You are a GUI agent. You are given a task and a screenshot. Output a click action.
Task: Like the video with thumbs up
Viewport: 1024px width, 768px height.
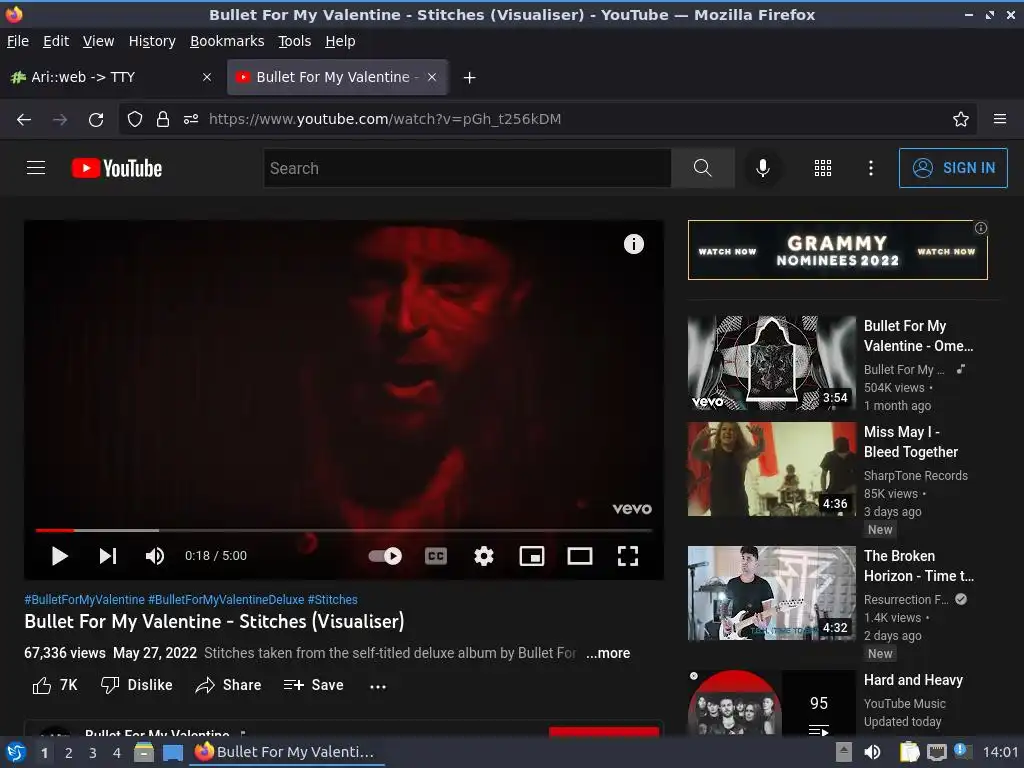pyautogui.click(x=54, y=685)
